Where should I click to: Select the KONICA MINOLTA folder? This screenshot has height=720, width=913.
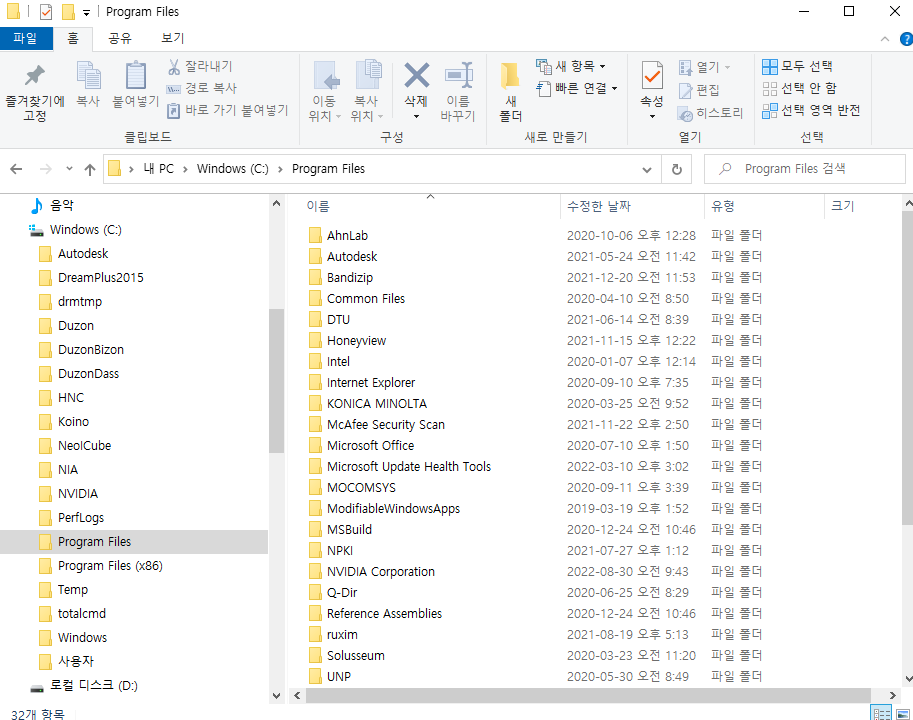[377, 403]
